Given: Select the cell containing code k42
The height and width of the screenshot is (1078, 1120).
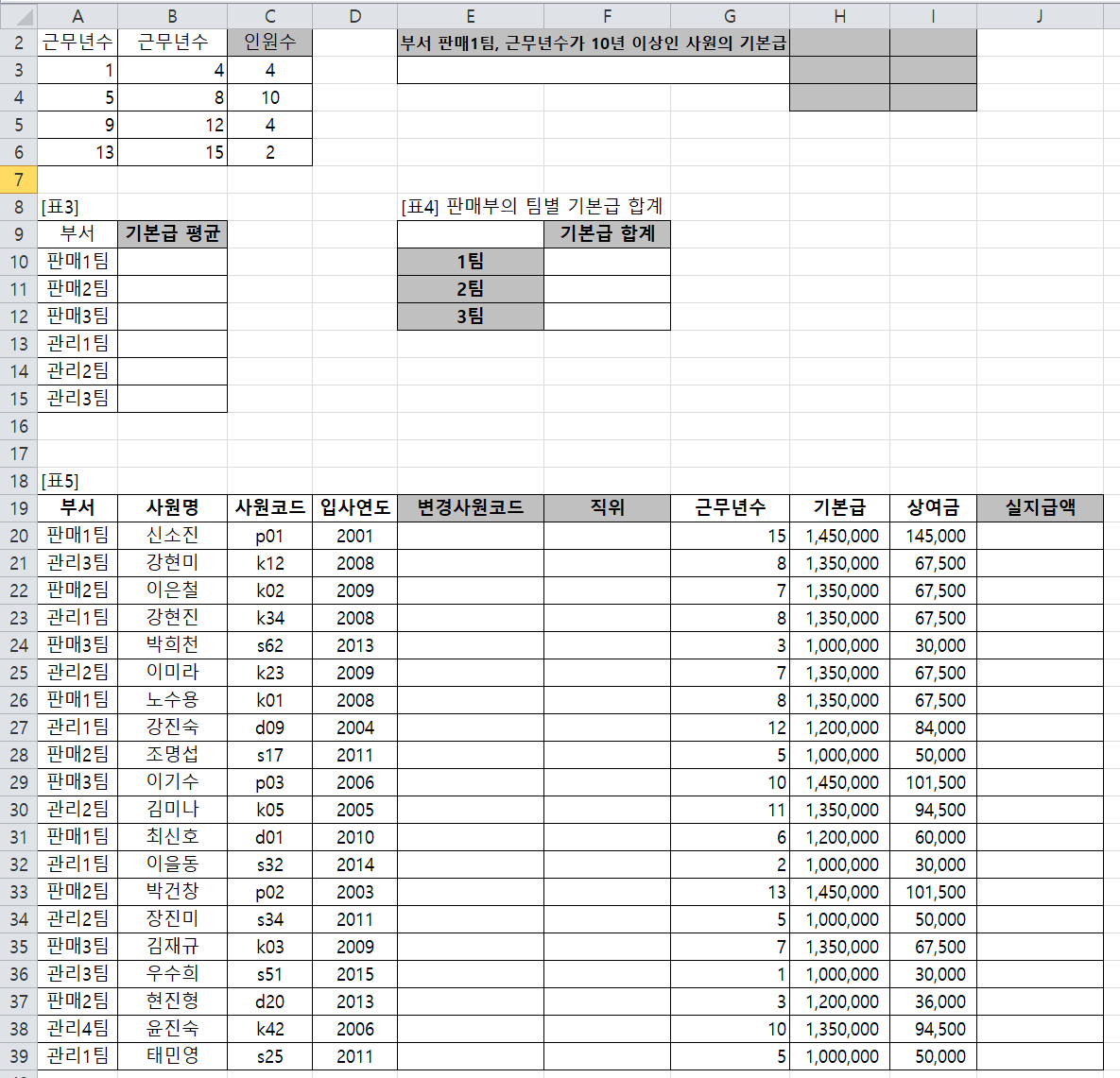Looking at the screenshot, I should pyautogui.click(x=269, y=1029).
